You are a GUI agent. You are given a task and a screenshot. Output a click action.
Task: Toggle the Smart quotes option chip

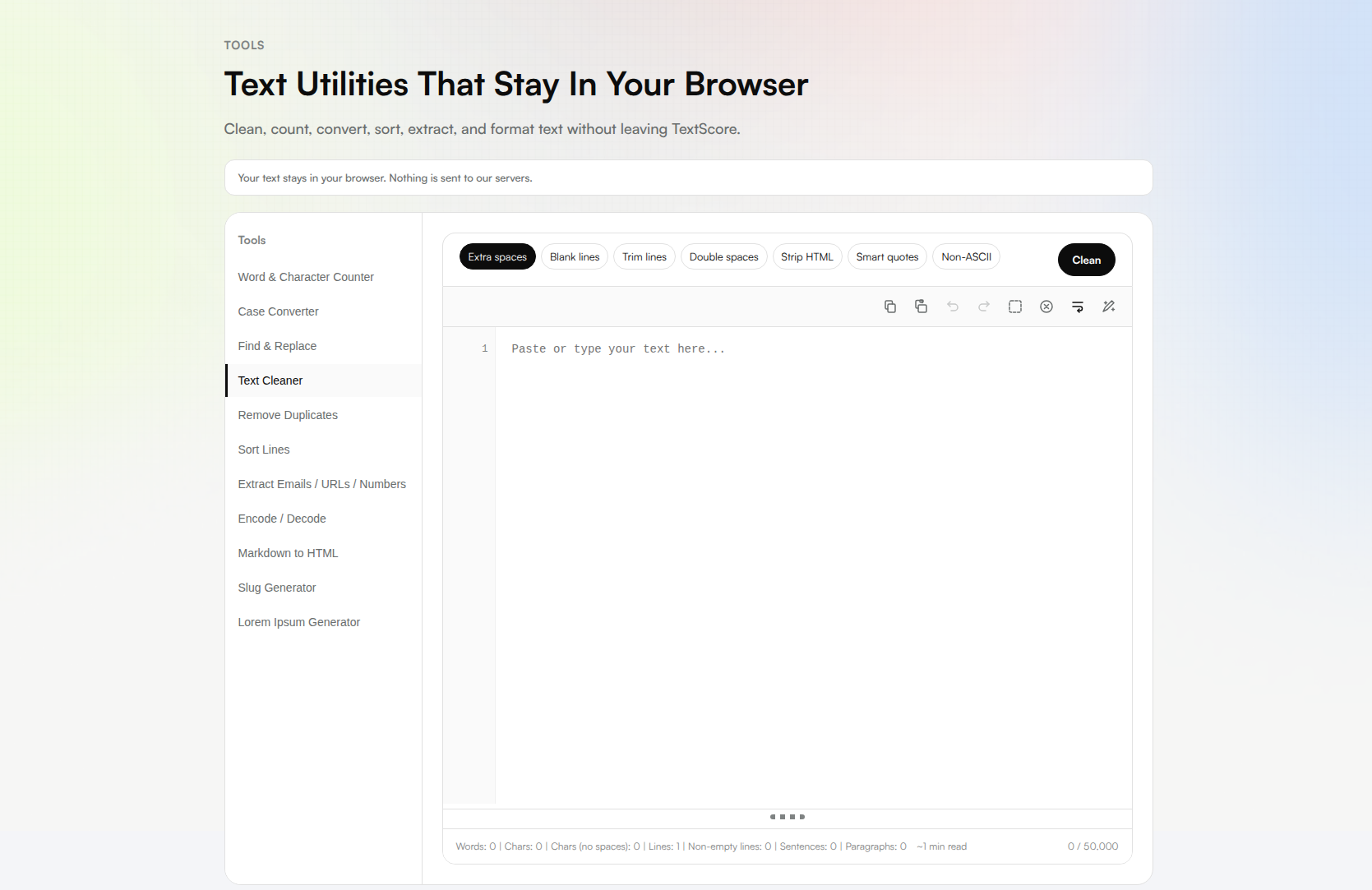pyautogui.click(x=887, y=257)
